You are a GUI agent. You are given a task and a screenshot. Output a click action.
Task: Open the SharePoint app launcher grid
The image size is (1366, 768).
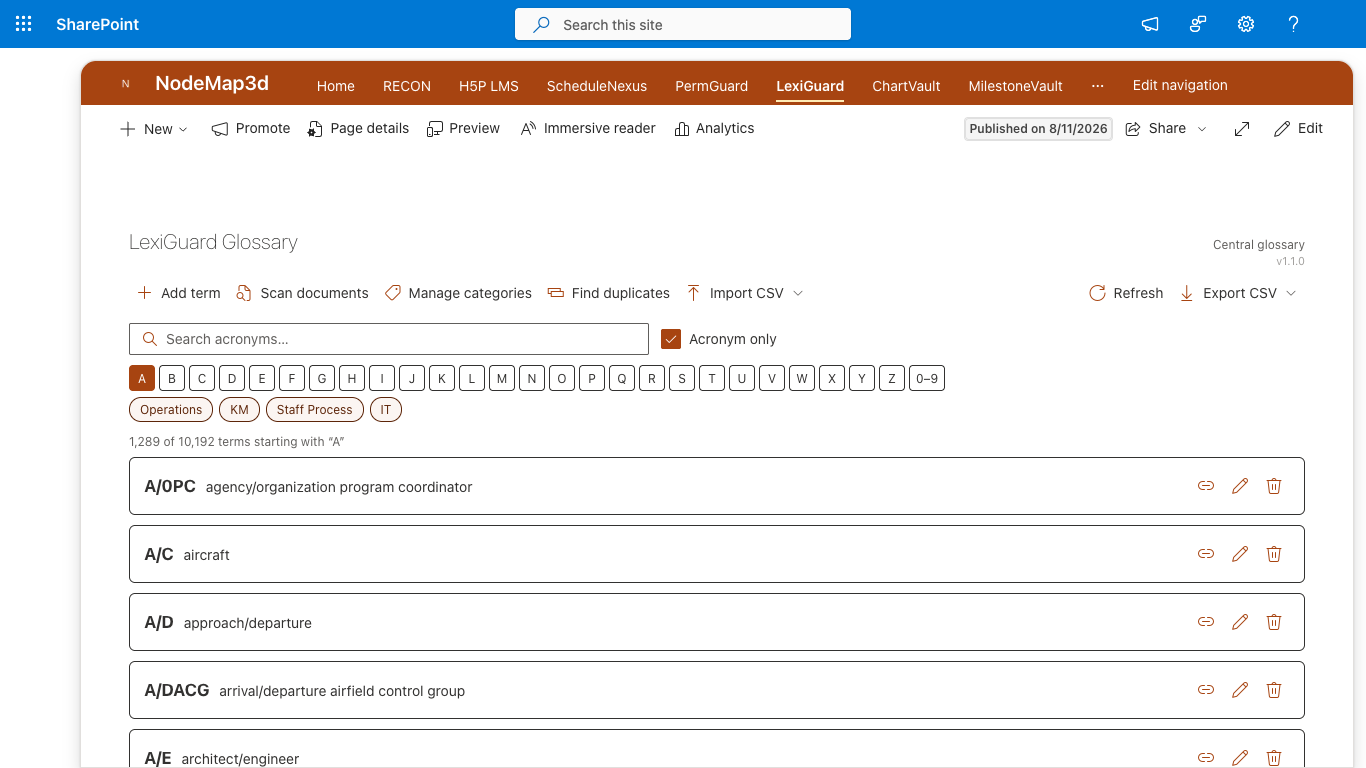click(24, 24)
